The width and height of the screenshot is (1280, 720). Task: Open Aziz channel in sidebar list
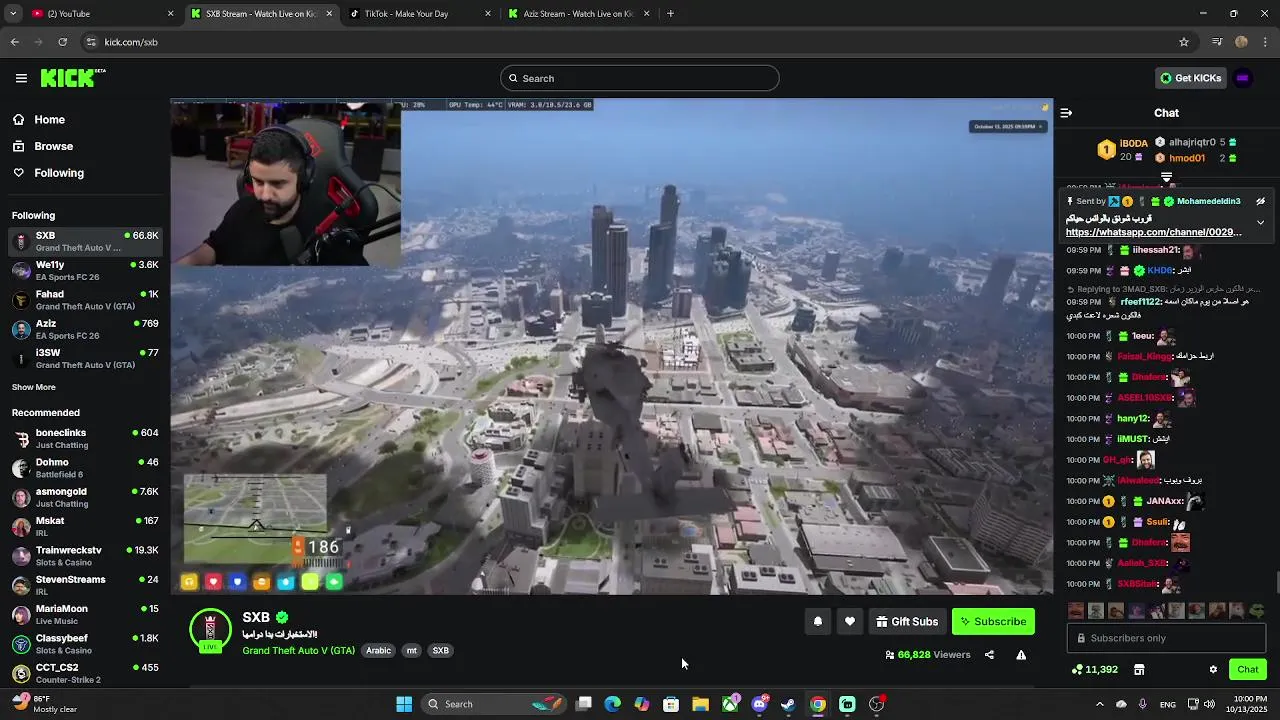coord(85,329)
